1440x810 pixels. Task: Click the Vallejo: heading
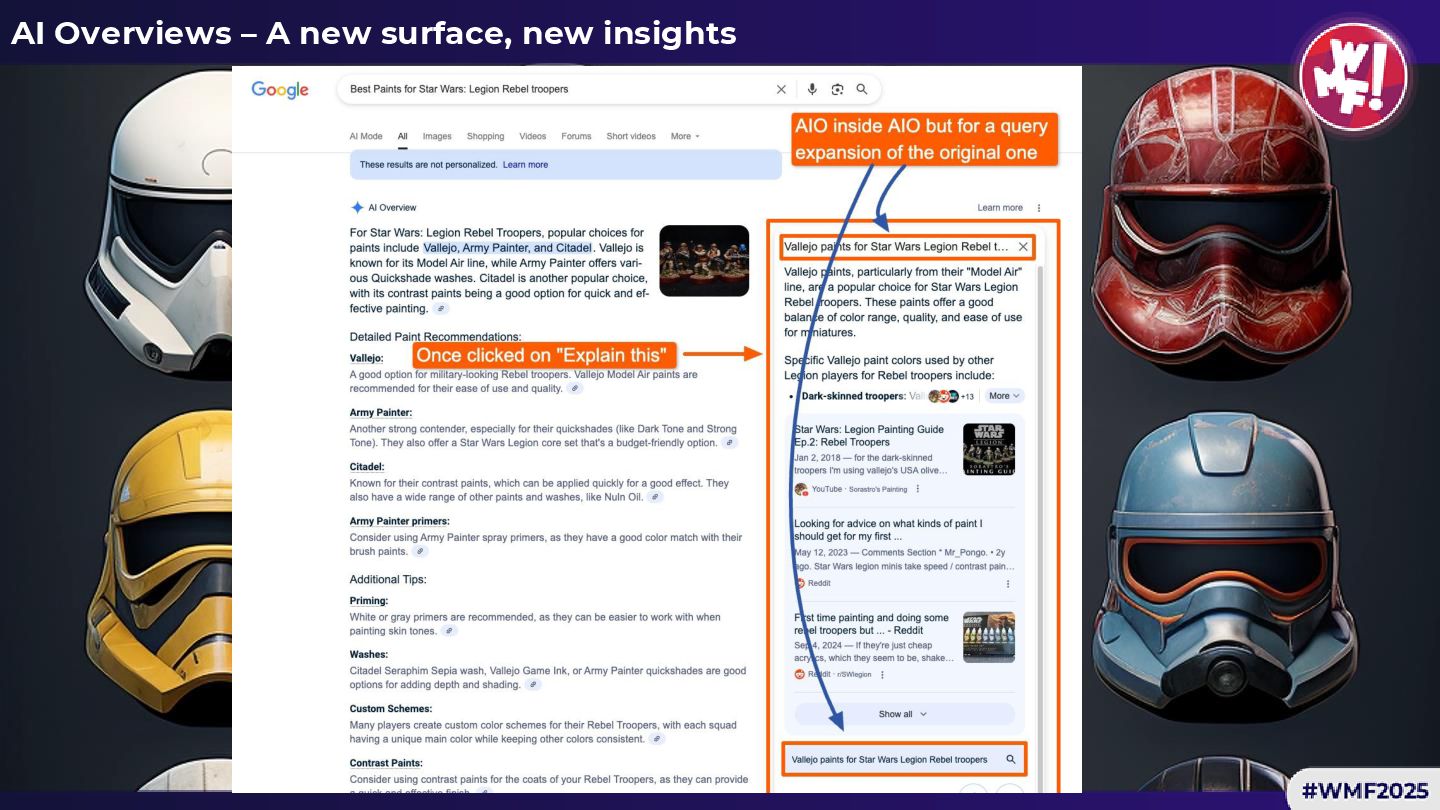367,358
